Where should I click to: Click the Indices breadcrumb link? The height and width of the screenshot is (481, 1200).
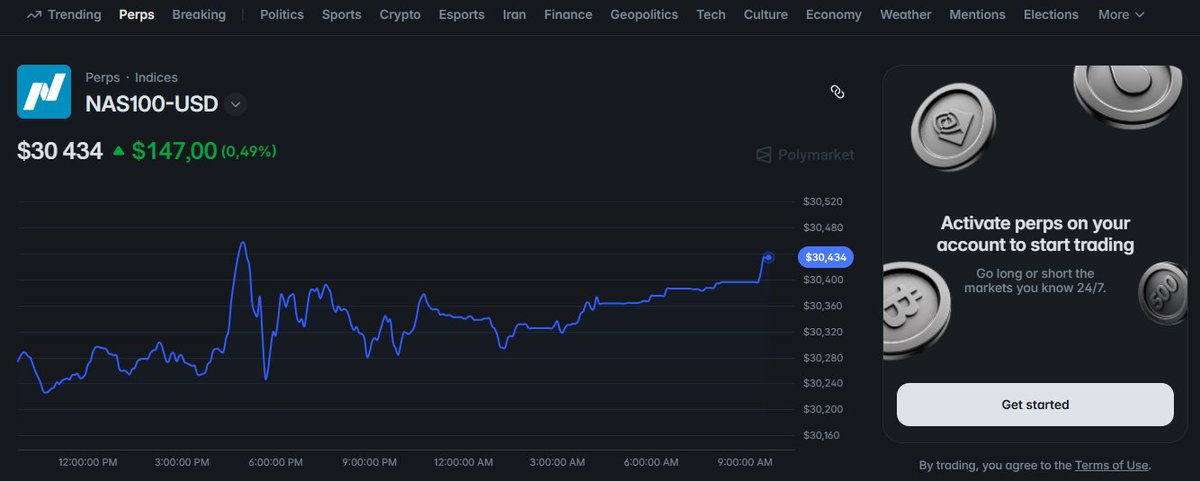156,77
